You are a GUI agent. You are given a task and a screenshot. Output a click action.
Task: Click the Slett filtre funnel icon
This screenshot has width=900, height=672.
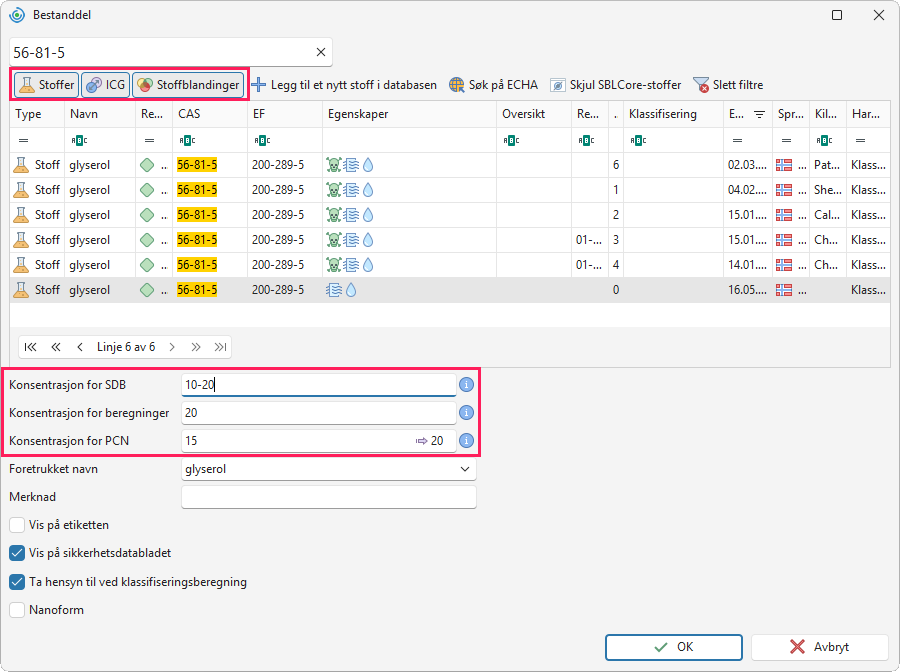click(x=701, y=85)
